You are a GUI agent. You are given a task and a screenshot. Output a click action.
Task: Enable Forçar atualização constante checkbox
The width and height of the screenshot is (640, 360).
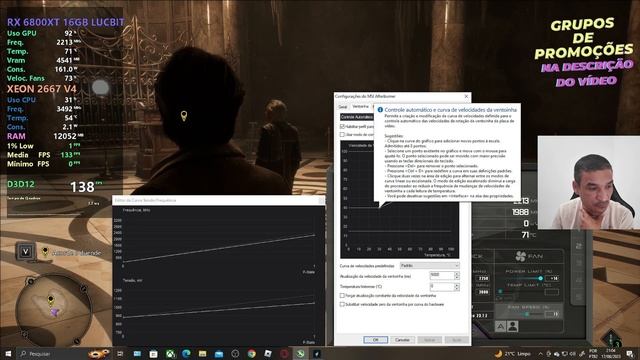coord(342,295)
